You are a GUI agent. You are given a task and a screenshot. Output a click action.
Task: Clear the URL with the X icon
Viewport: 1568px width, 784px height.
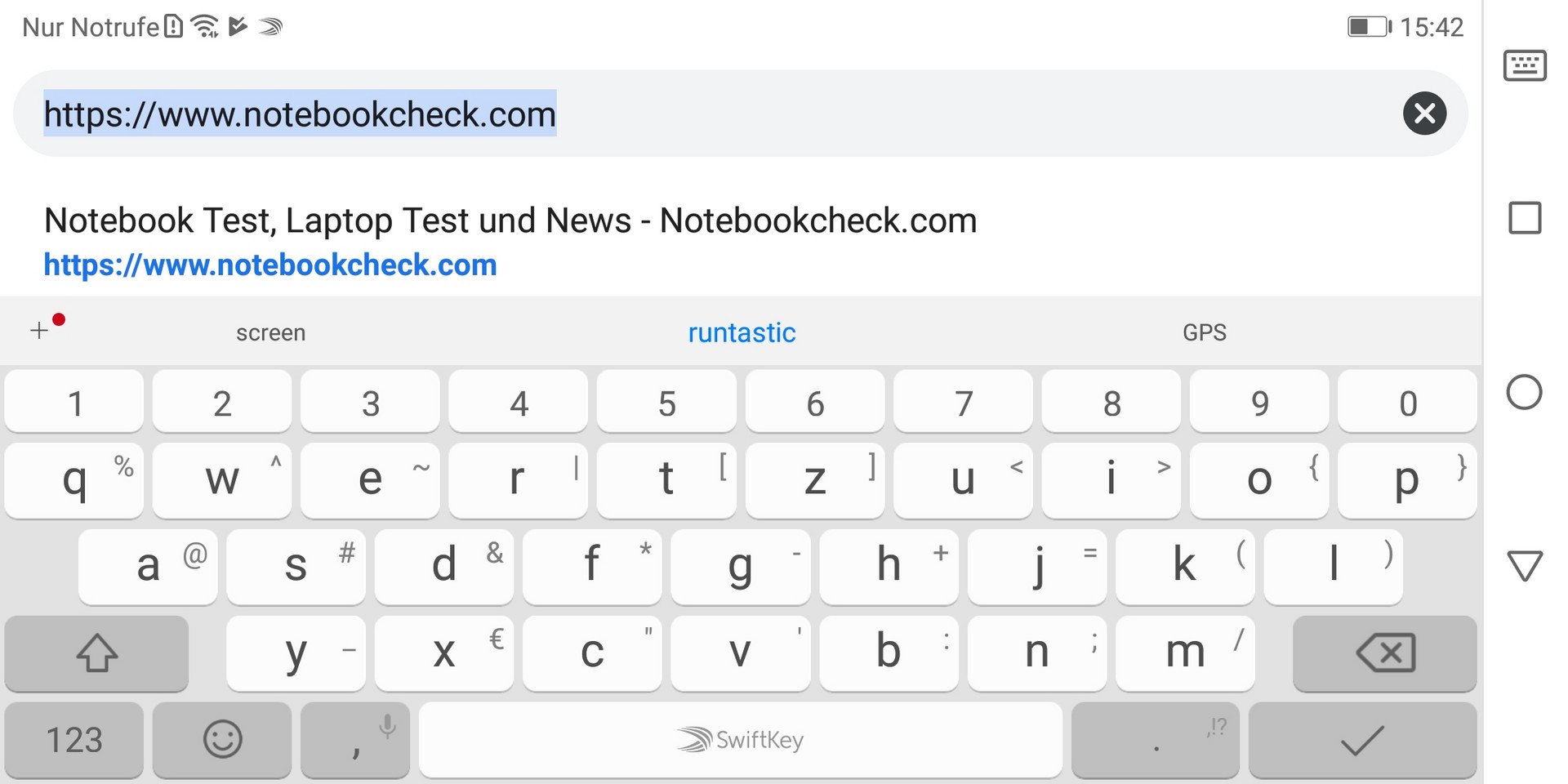[x=1424, y=114]
